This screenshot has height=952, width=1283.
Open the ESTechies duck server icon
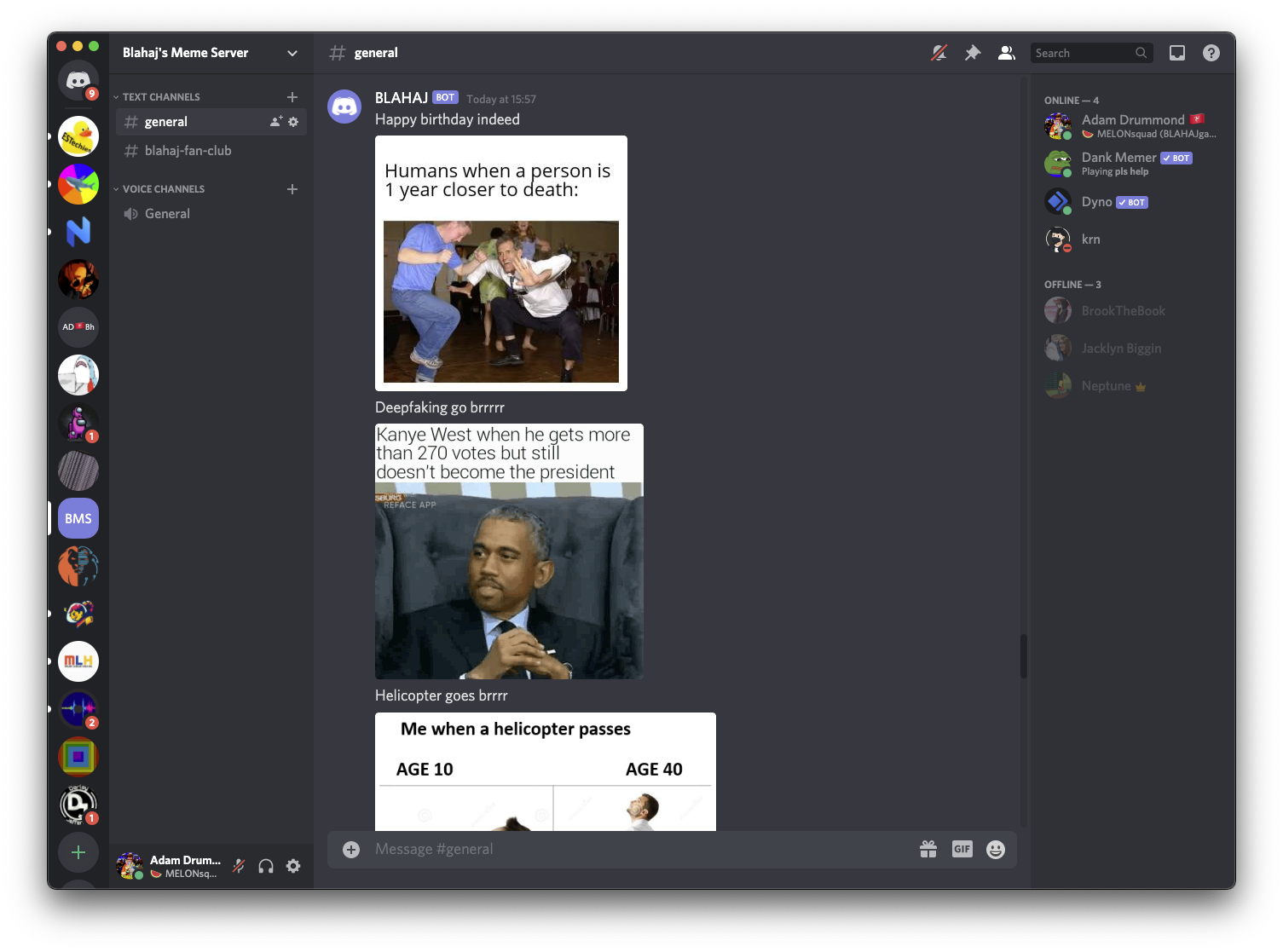(78, 136)
